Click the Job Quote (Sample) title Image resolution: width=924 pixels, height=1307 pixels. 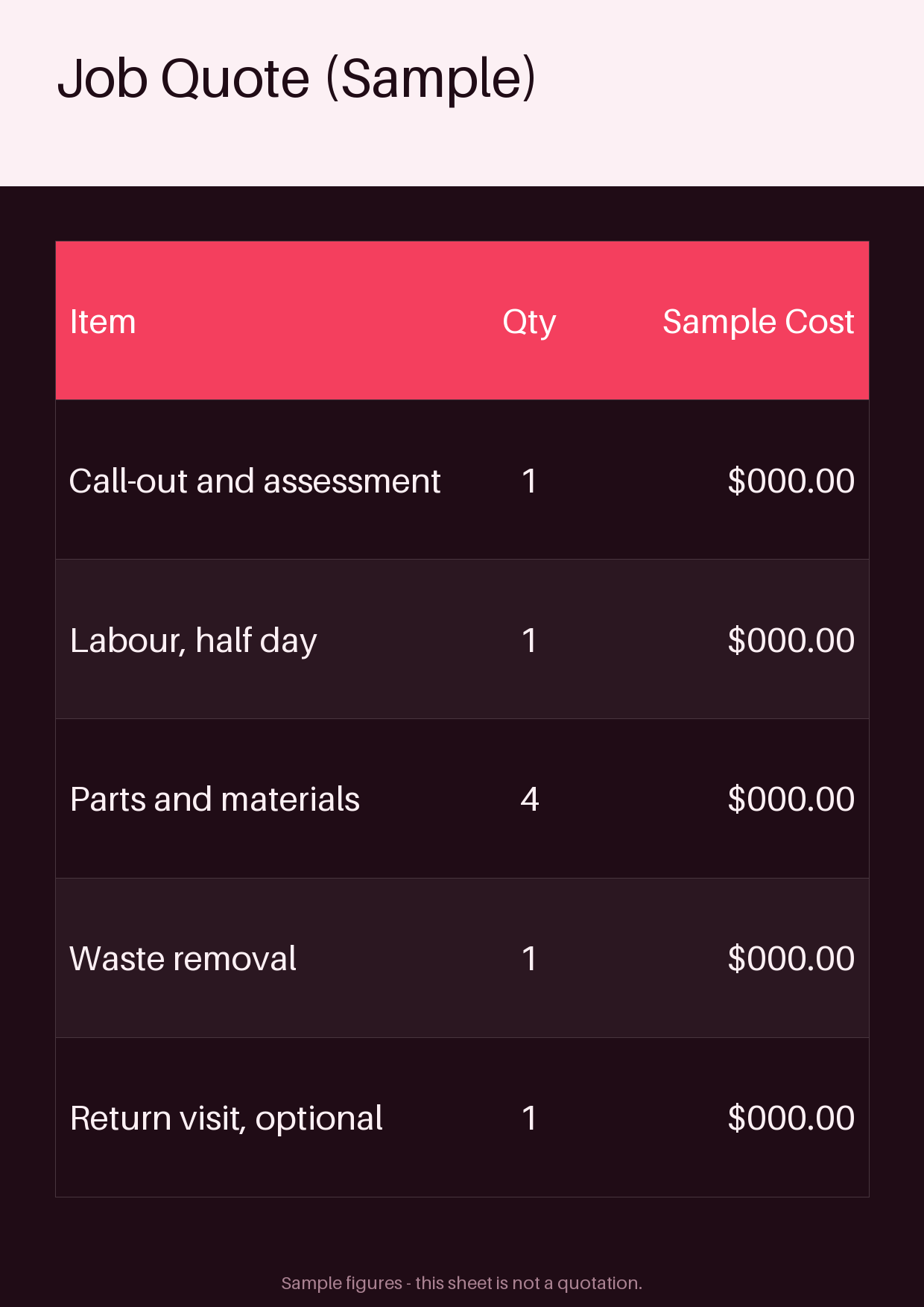coord(297,79)
